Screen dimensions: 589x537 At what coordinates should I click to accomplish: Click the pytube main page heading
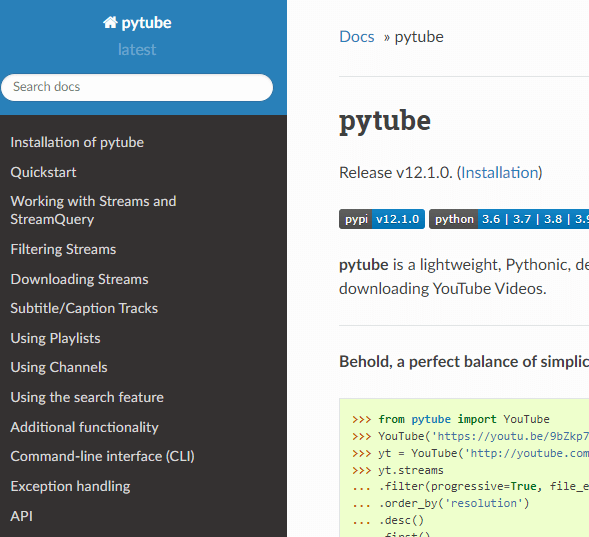[x=385, y=122]
